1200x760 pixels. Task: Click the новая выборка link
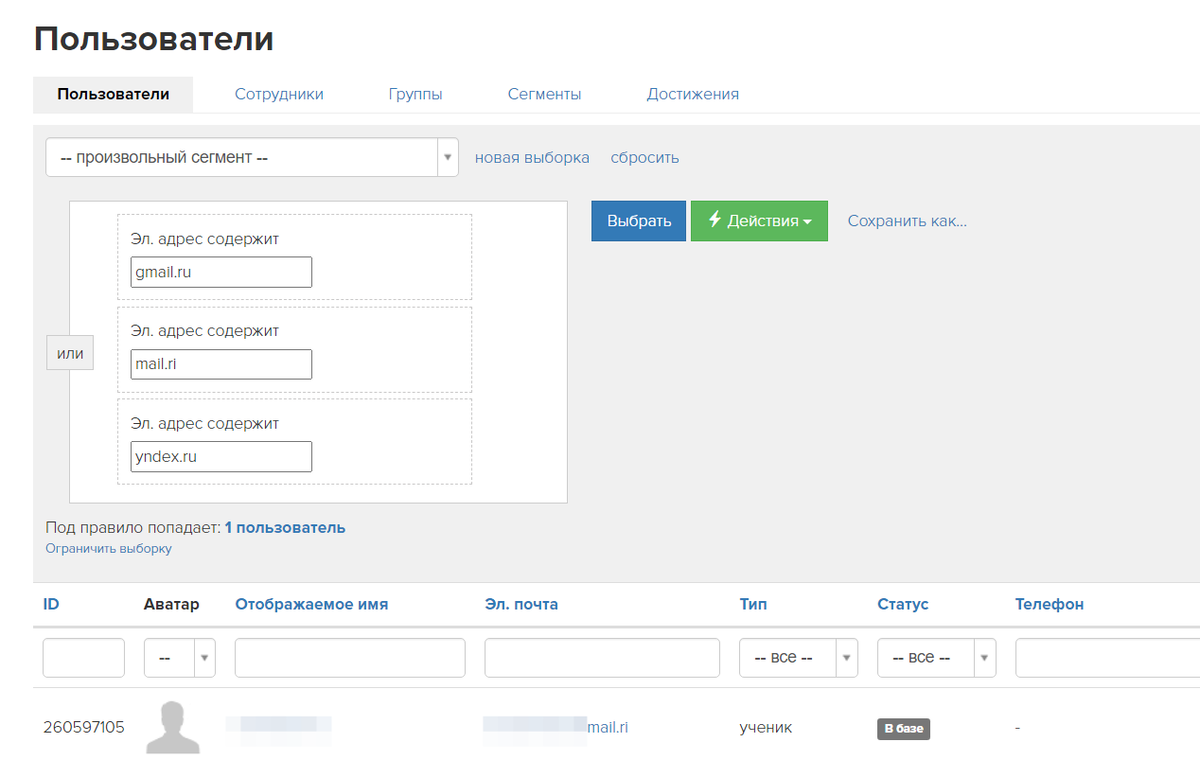pyautogui.click(x=532, y=157)
